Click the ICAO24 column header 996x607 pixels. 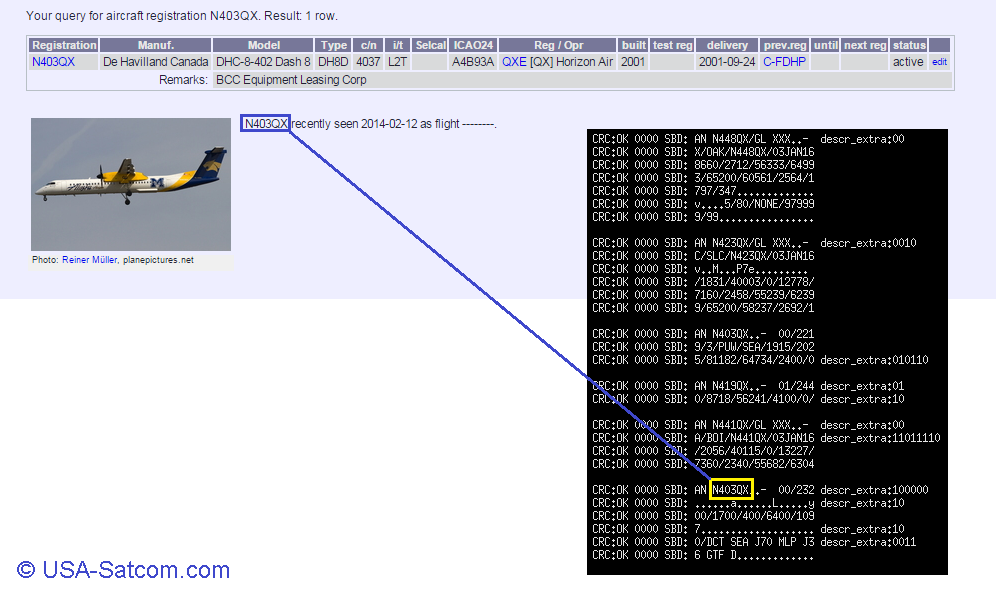point(473,45)
